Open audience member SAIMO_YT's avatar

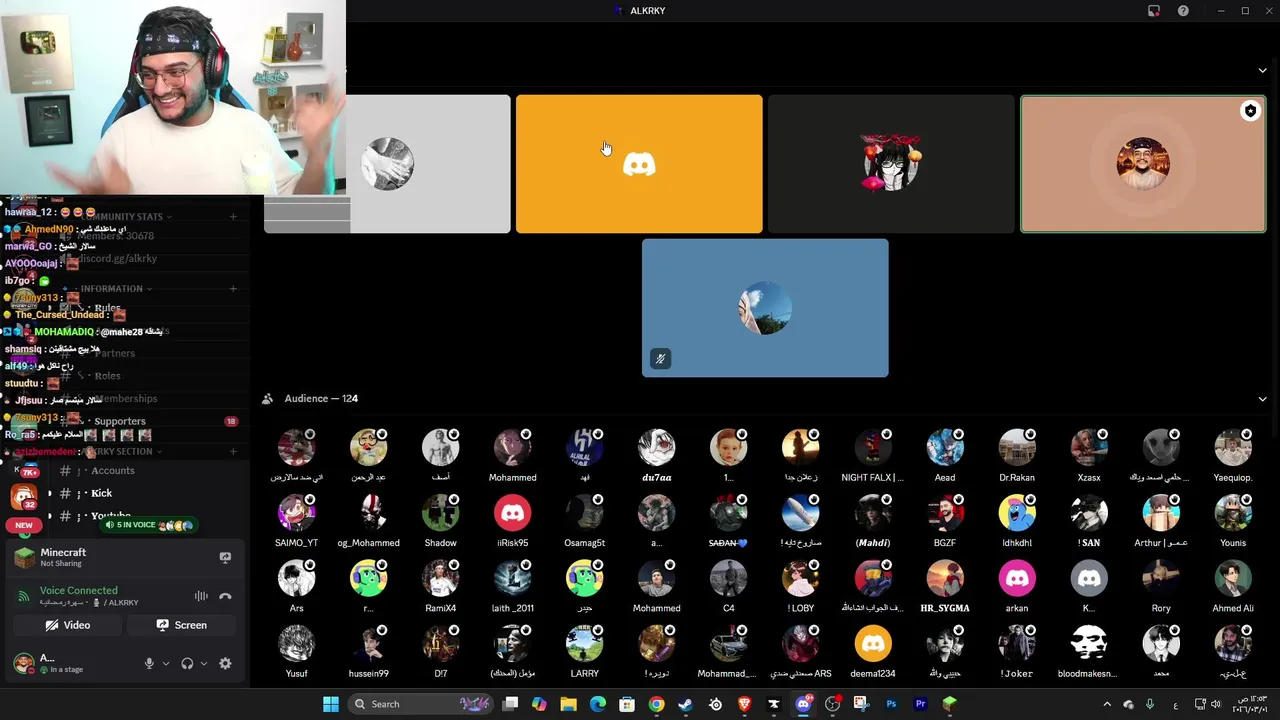pyautogui.click(x=296, y=513)
